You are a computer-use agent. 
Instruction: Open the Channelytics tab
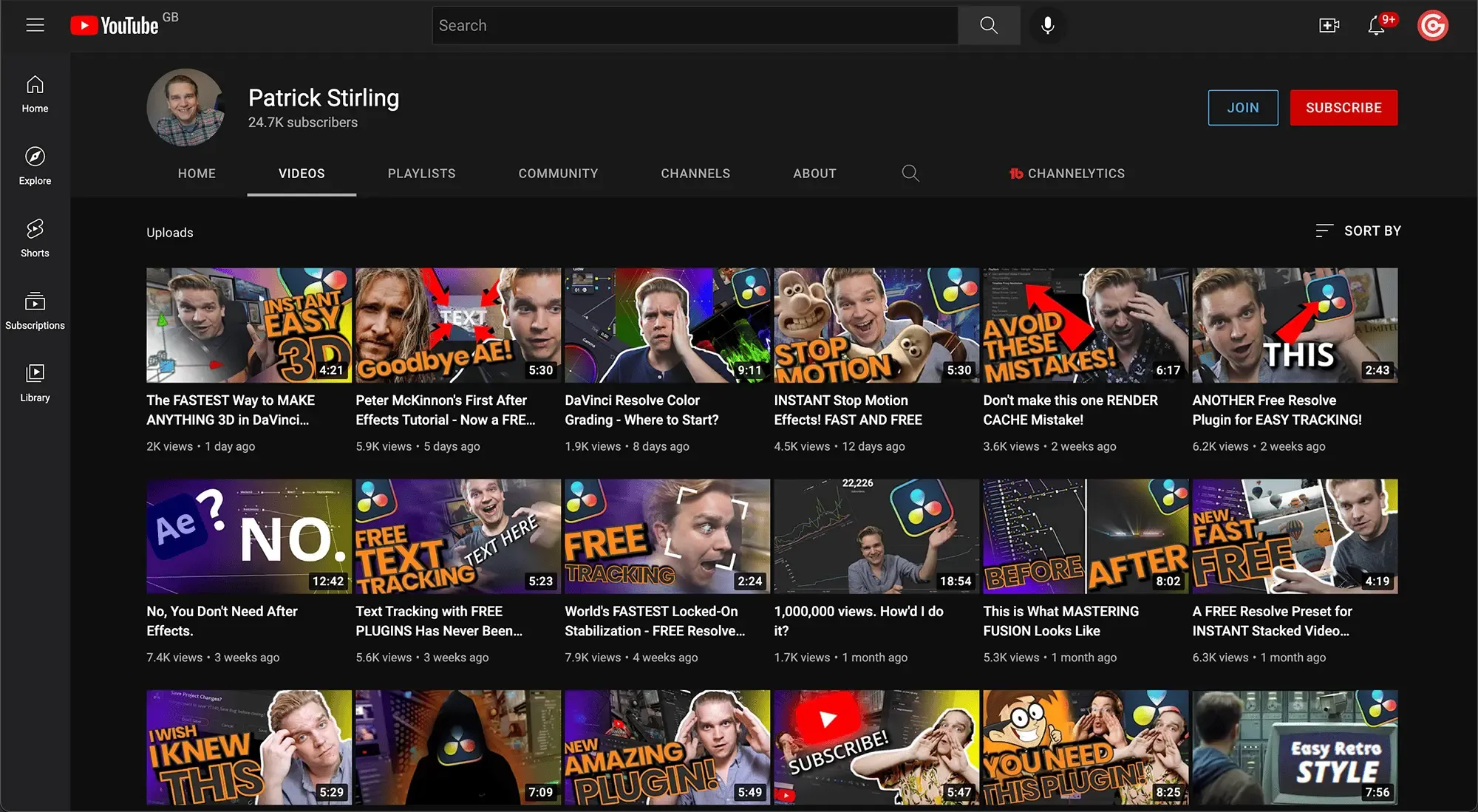pyautogui.click(x=1067, y=173)
